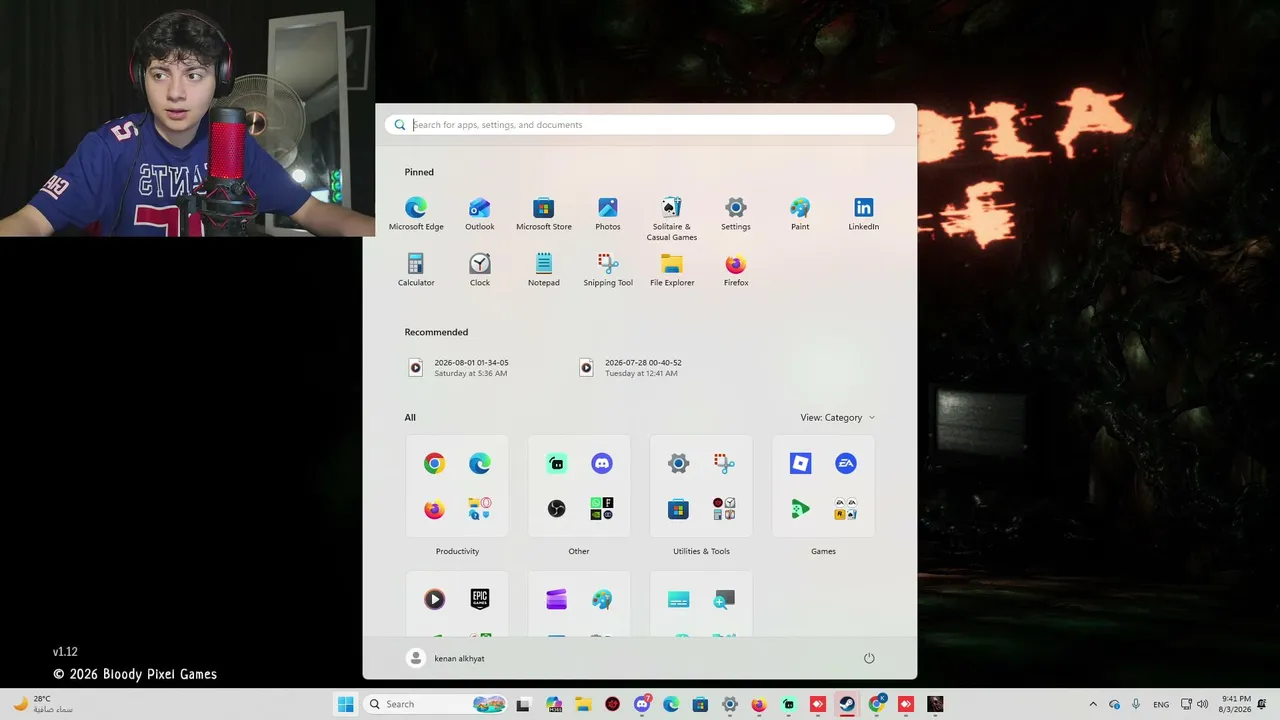The image size is (1280, 720).
Task: Launch Solitaire & Casual Games
Action: [x=672, y=219]
